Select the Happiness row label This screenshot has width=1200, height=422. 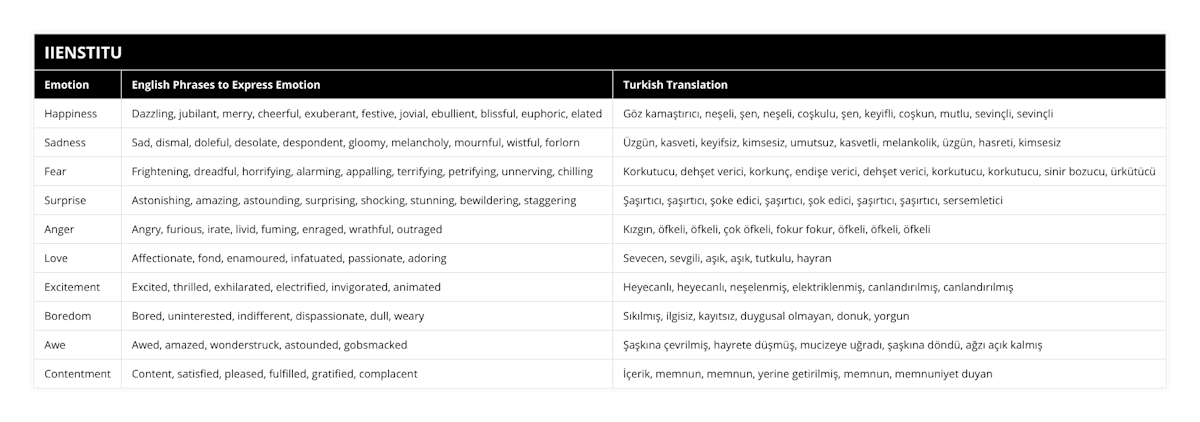(72, 114)
